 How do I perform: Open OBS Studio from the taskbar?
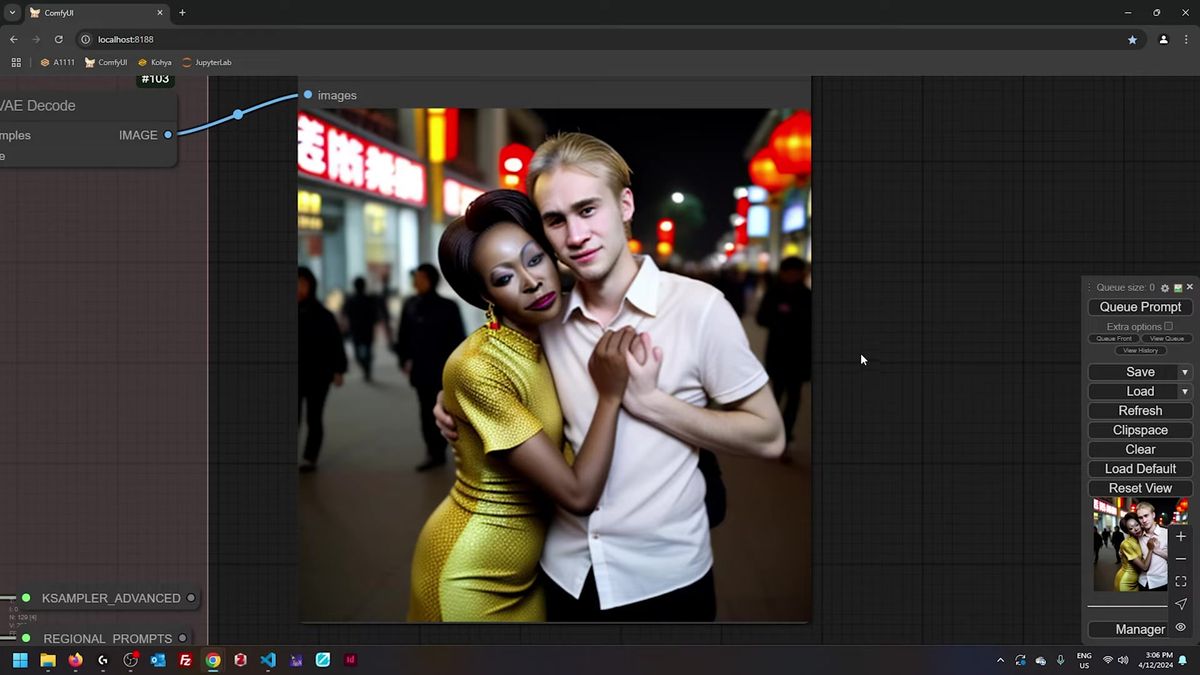point(130,660)
